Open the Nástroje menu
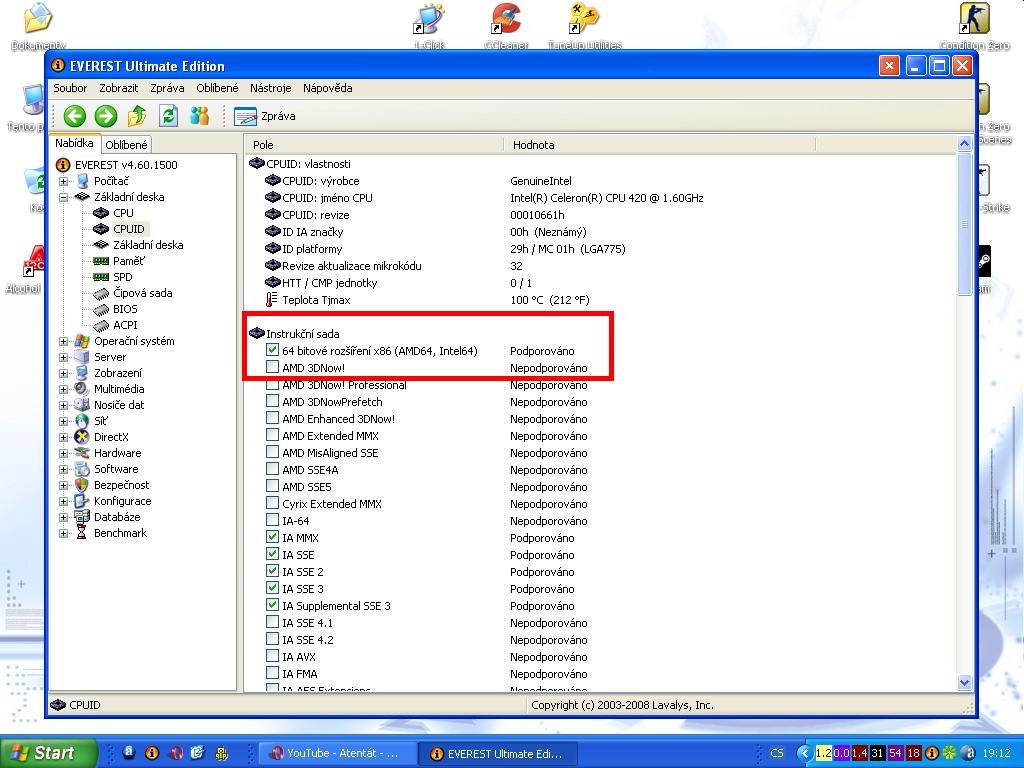The height and width of the screenshot is (768, 1024). tap(270, 88)
